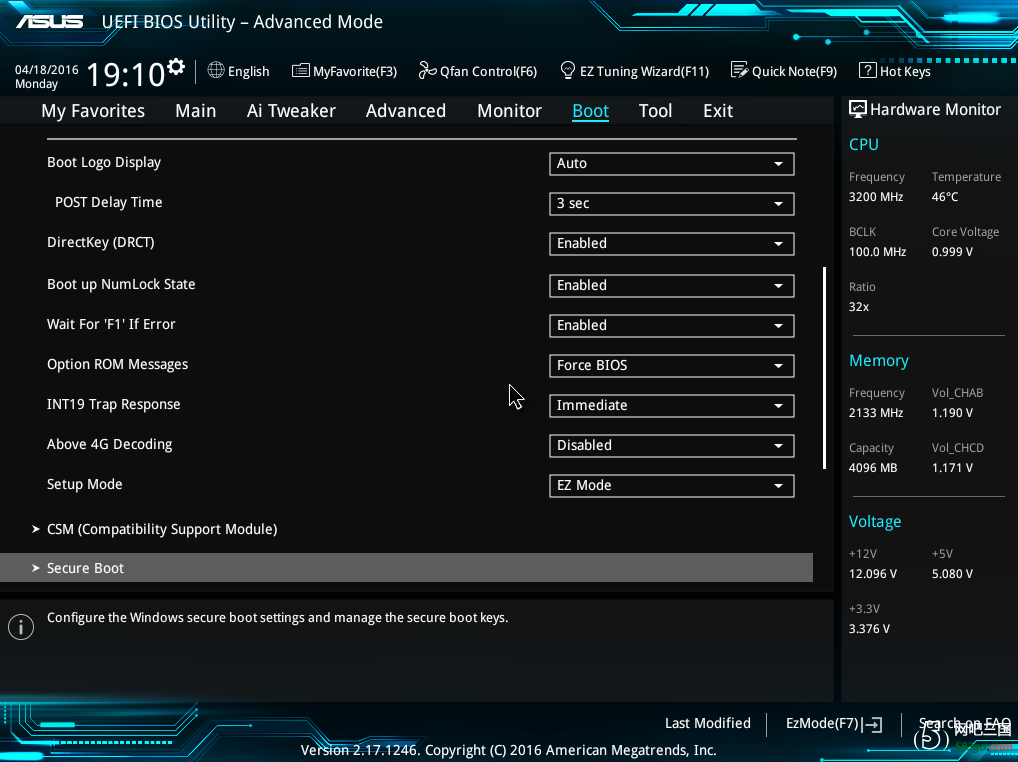The width and height of the screenshot is (1018, 762).
Task: Click the 19:10 clock display
Action: 125,74
